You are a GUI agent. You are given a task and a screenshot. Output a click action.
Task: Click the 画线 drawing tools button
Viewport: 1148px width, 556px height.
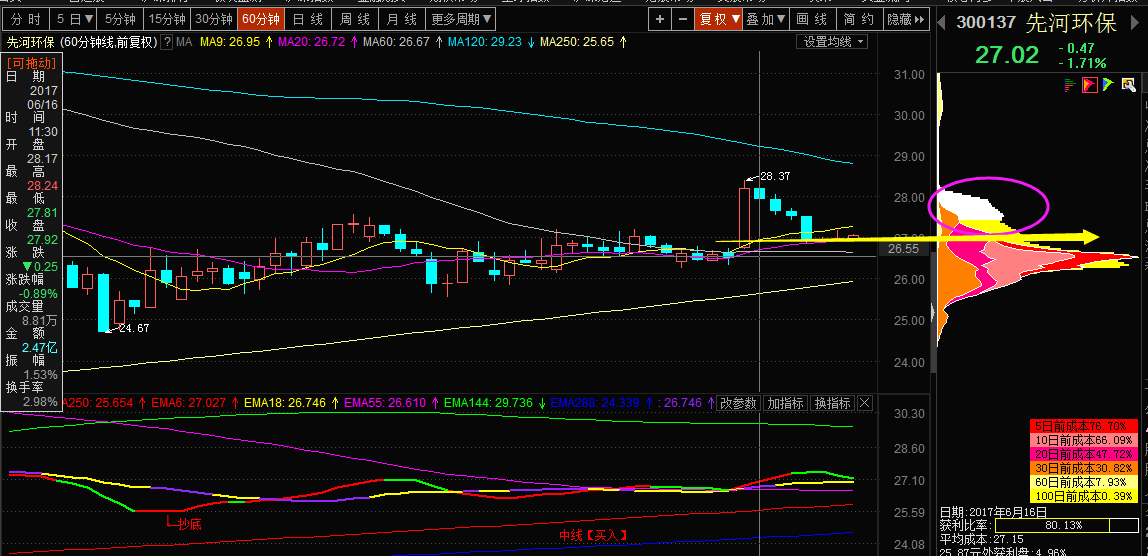[812, 19]
